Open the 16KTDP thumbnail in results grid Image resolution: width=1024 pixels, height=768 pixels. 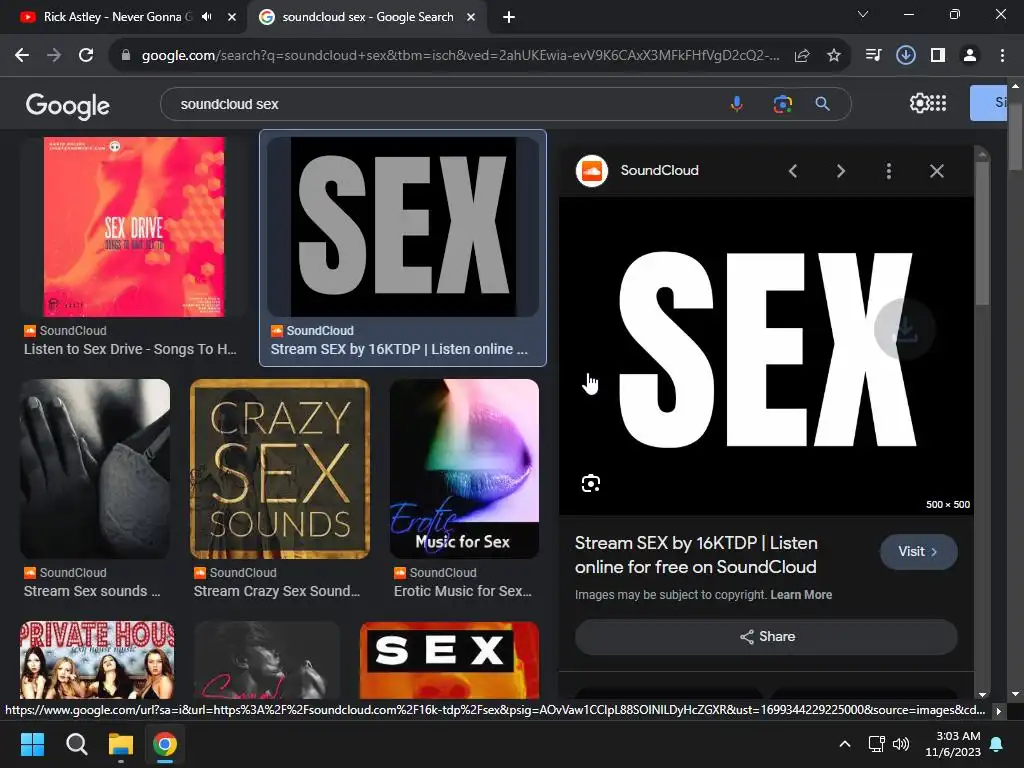[403, 227]
